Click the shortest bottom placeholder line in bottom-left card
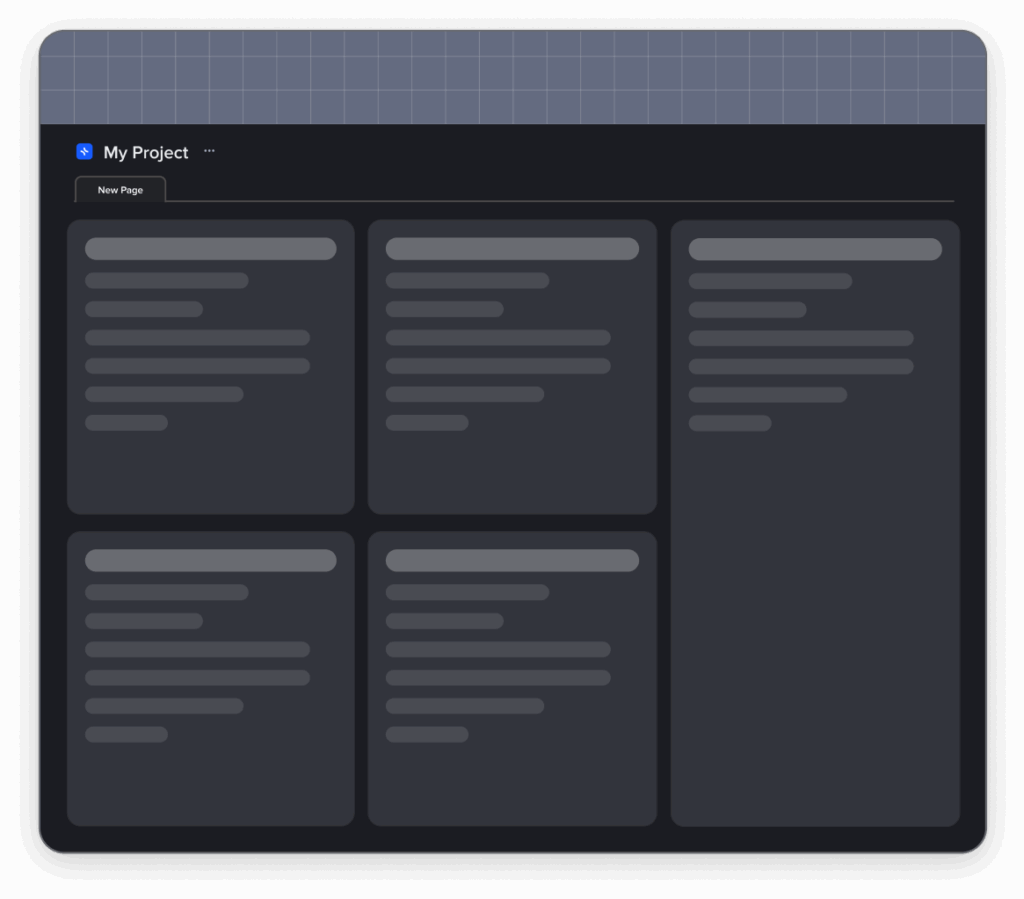Image resolution: width=1024 pixels, height=899 pixels. (126, 735)
